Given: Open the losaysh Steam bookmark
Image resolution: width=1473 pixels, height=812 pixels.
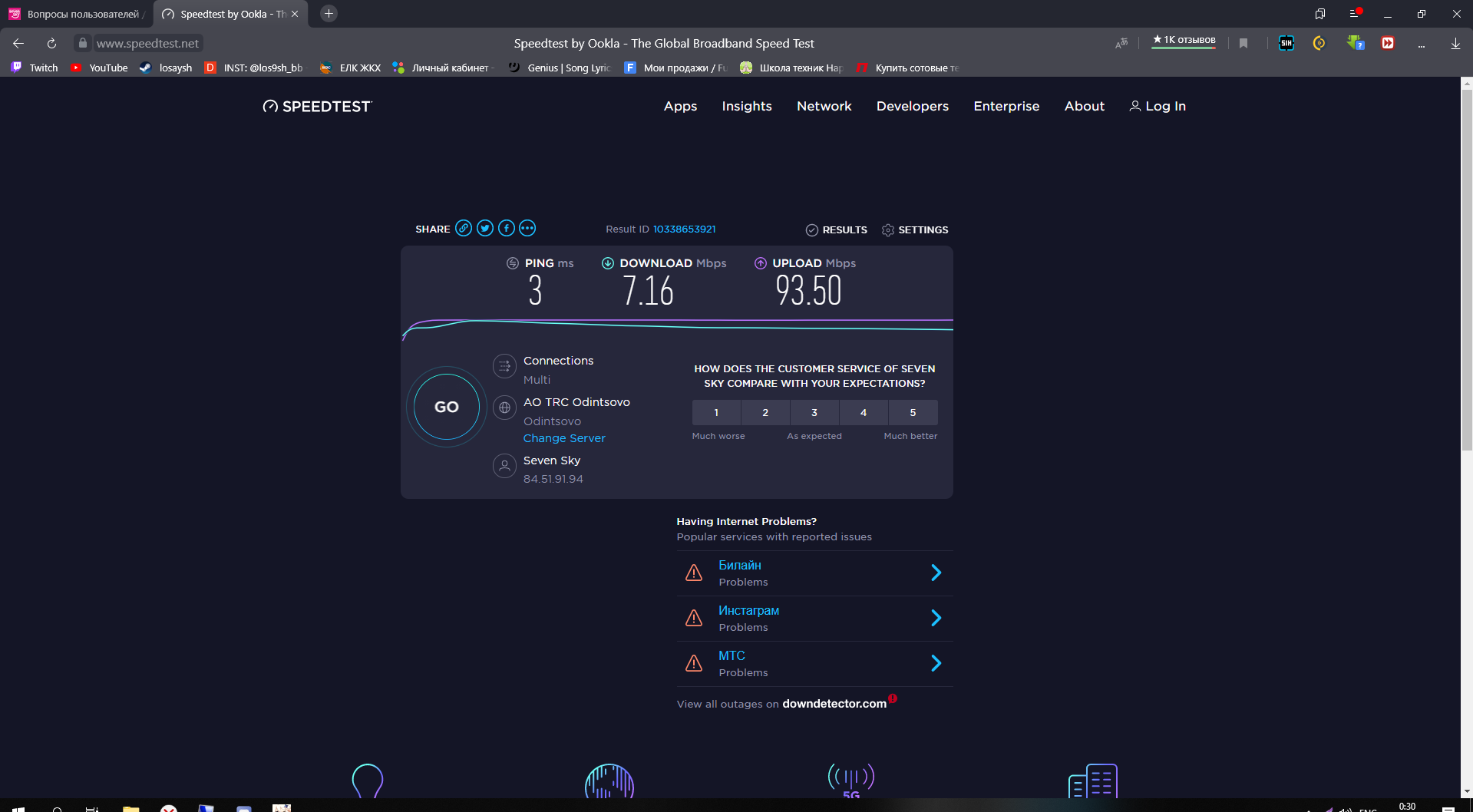Looking at the screenshot, I should (x=166, y=68).
